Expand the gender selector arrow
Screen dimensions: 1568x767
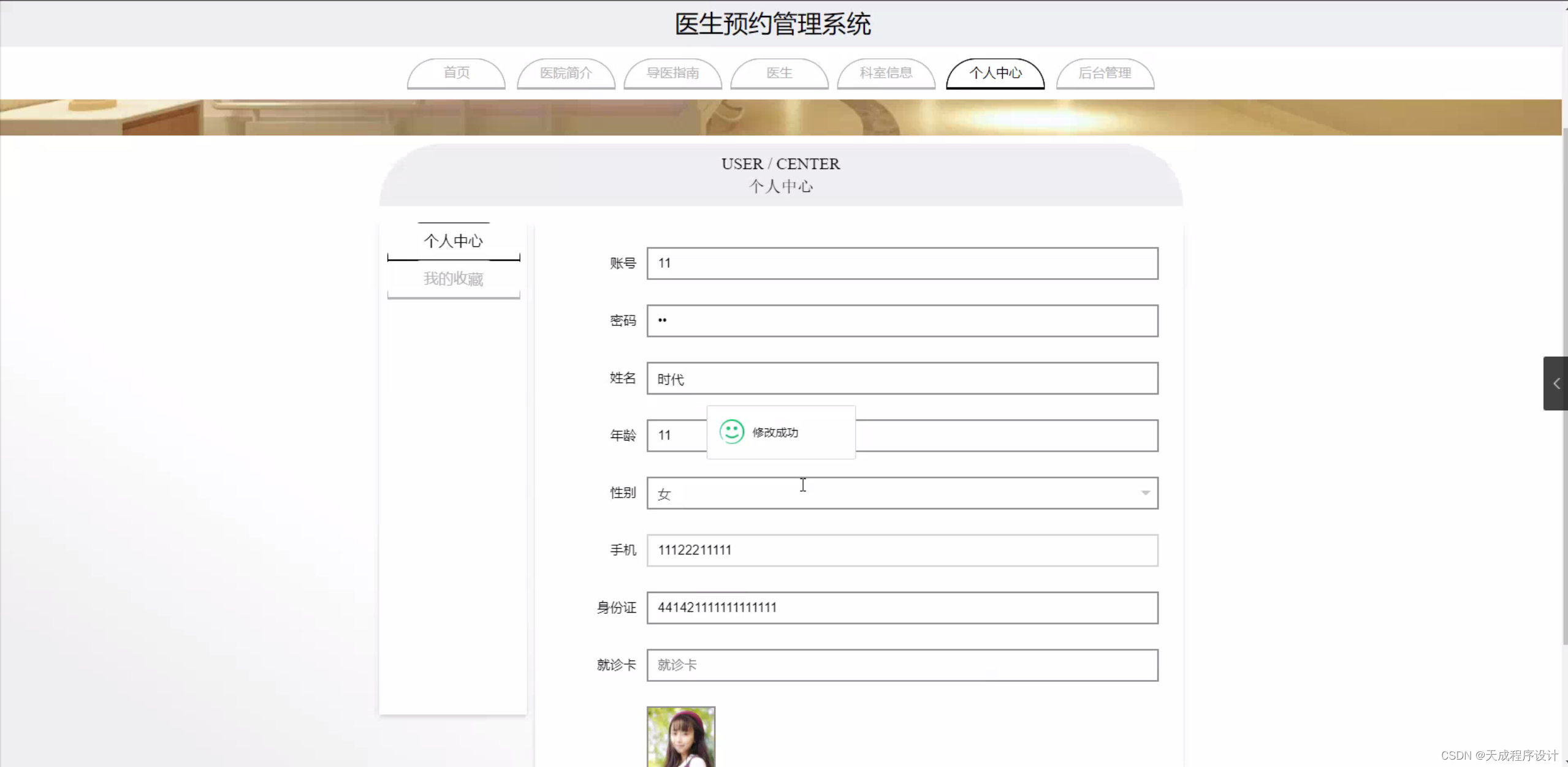click(1145, 493)
